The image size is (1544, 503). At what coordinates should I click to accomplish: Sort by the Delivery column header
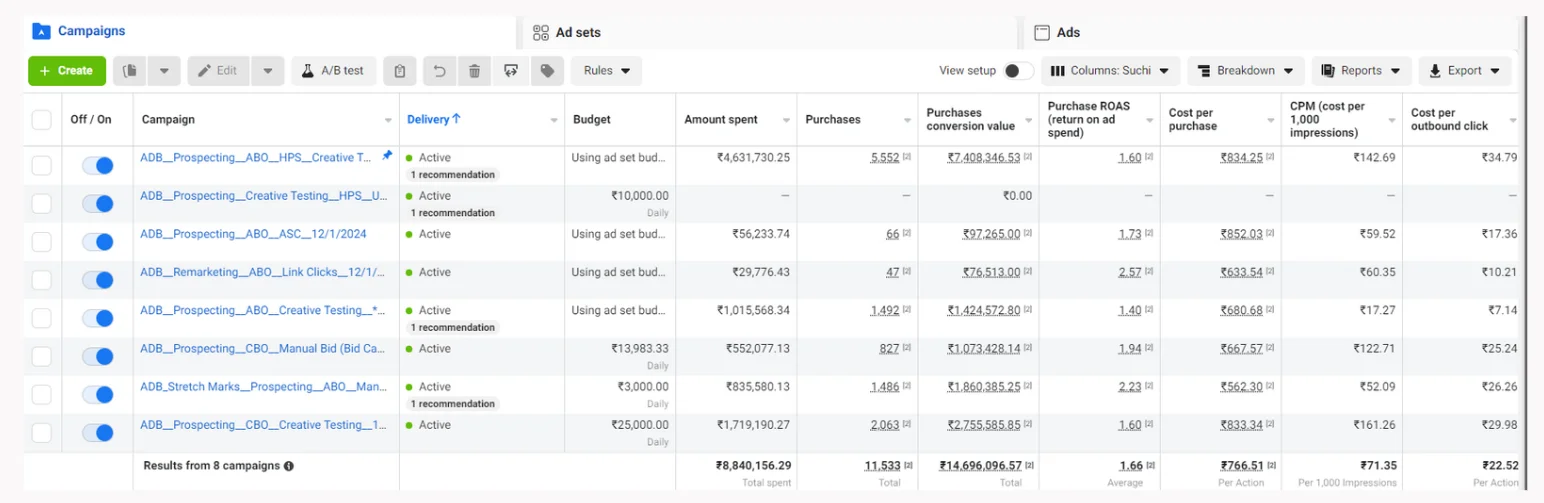tap(434, 119)
